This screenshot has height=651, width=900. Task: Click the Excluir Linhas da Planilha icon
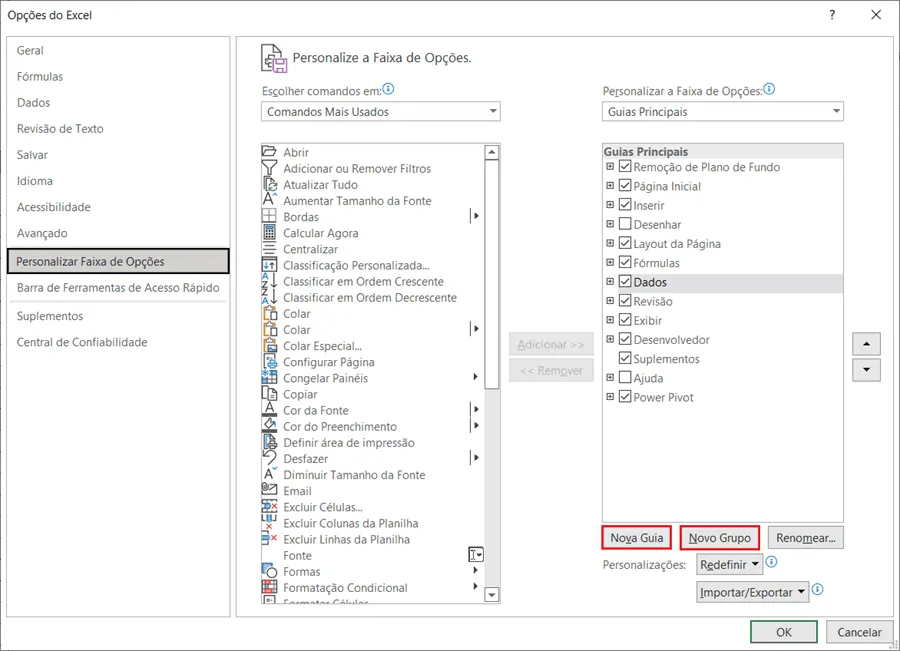click(269, 538)
